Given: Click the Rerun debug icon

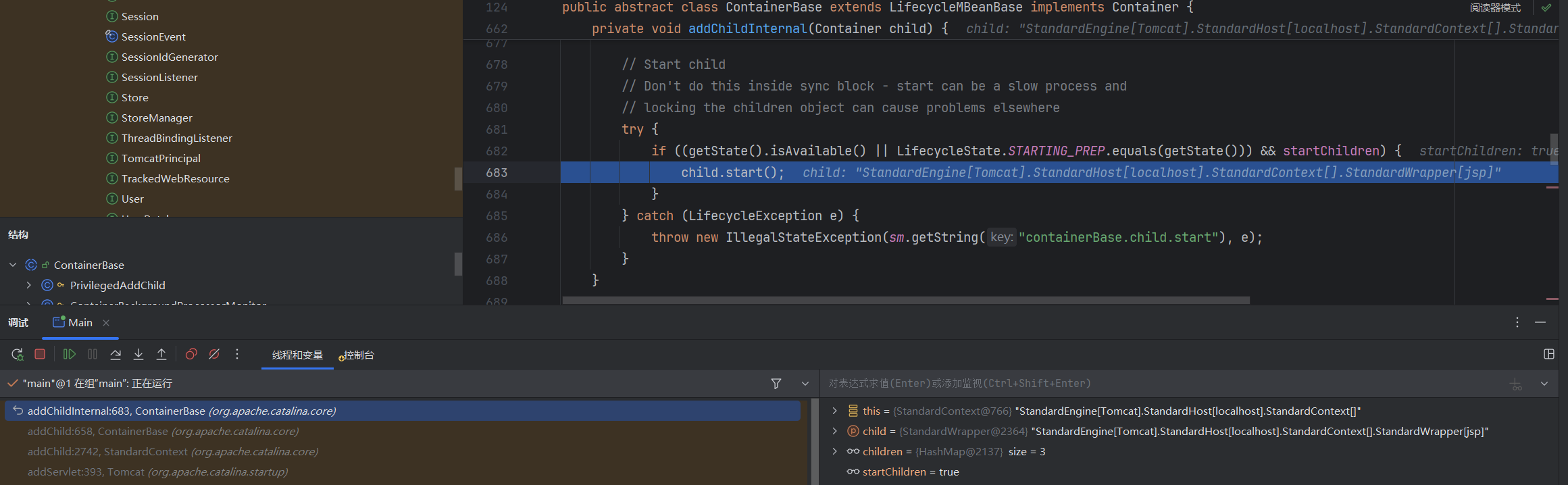Looking at the screenshot, I should 18,355.
